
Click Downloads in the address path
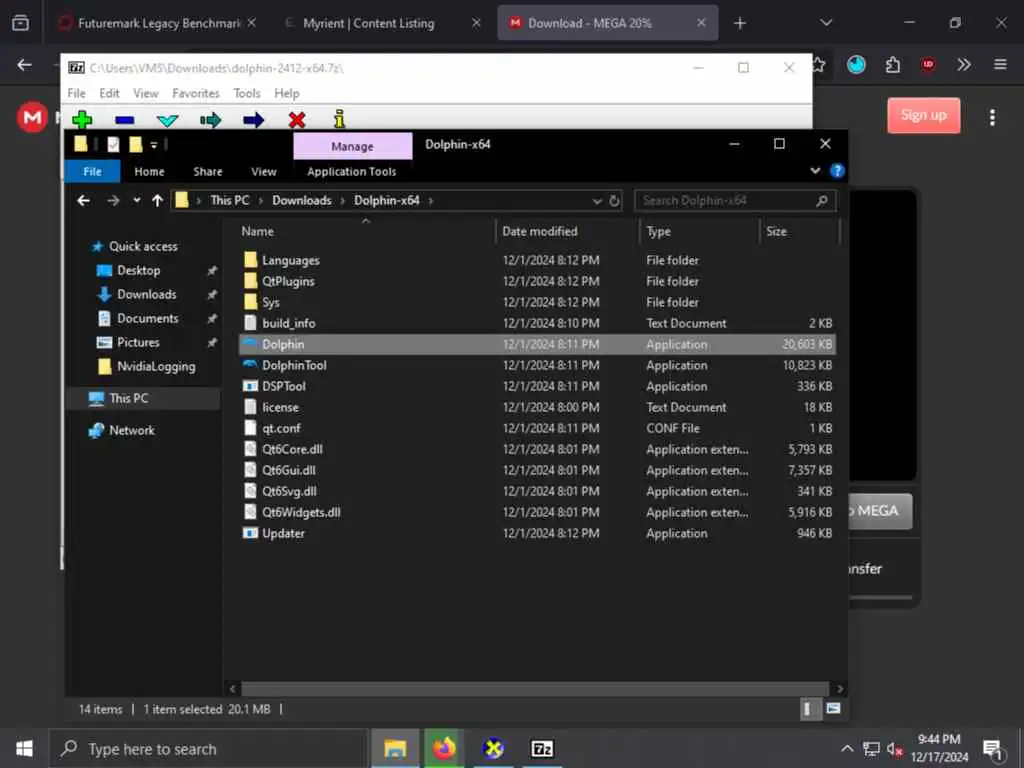pyautogui.click(x=302, y=200)
